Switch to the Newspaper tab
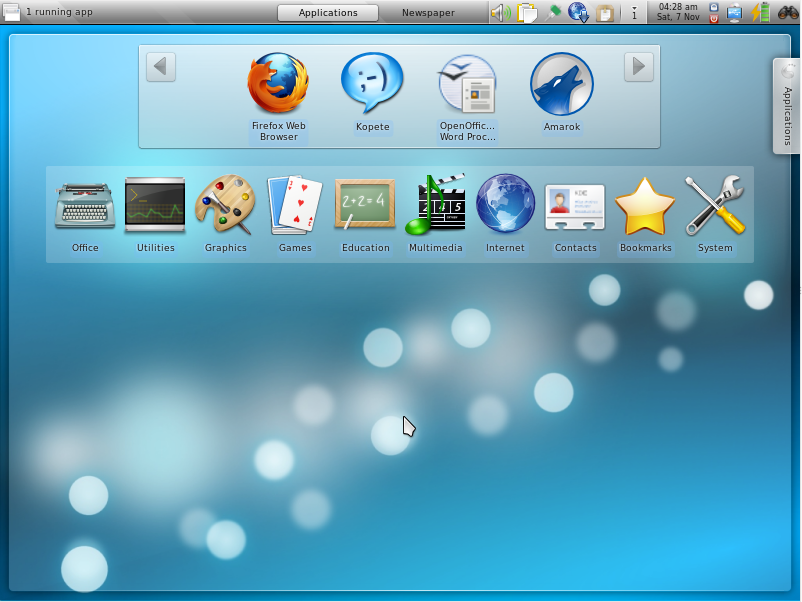Screen dimensions: 802x602 click(x=428, y=13)
